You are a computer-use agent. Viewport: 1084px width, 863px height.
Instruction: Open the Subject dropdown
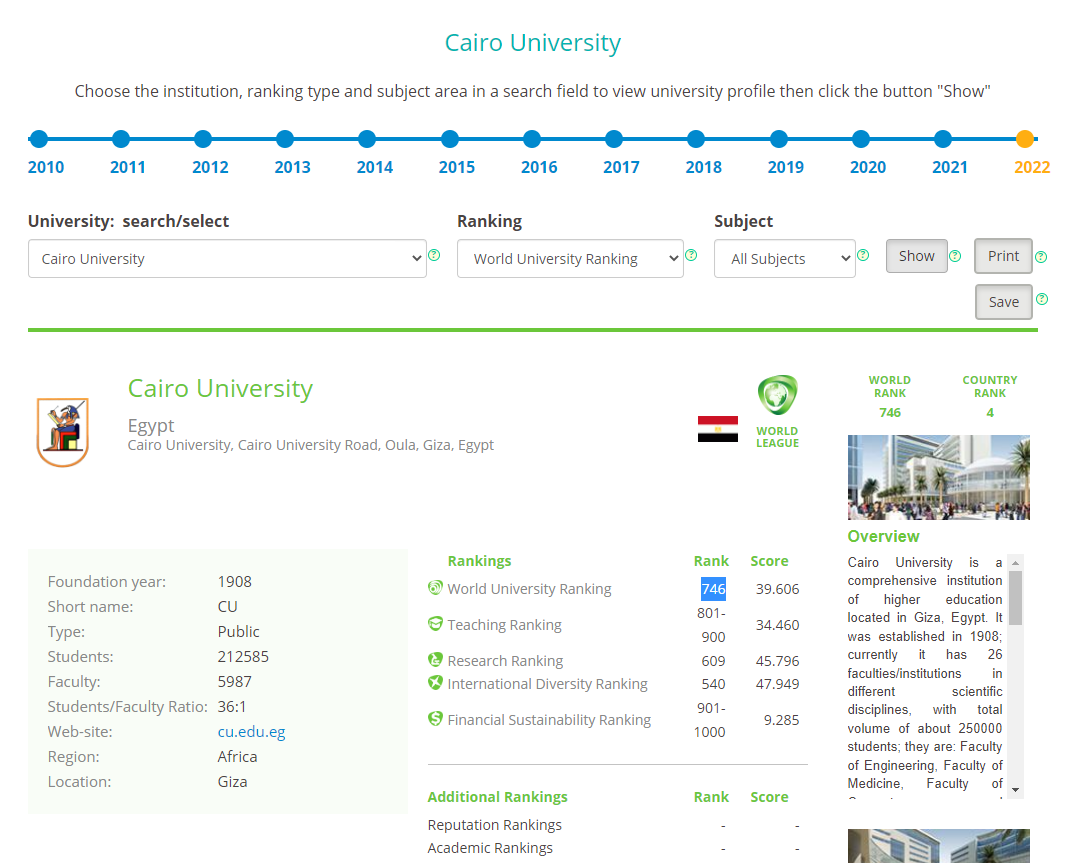[784, 259]
